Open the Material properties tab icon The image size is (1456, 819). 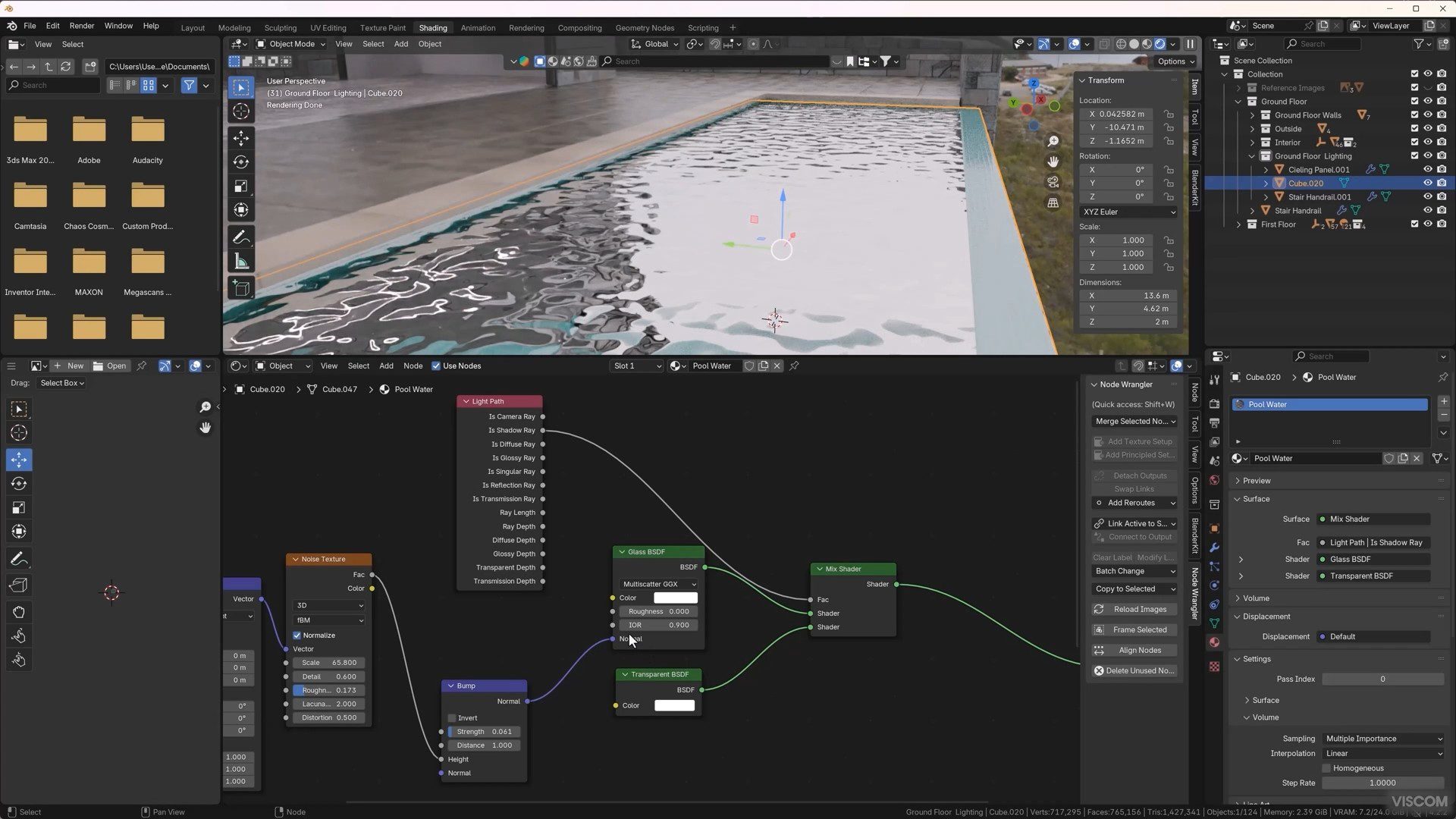point(1214,642)
